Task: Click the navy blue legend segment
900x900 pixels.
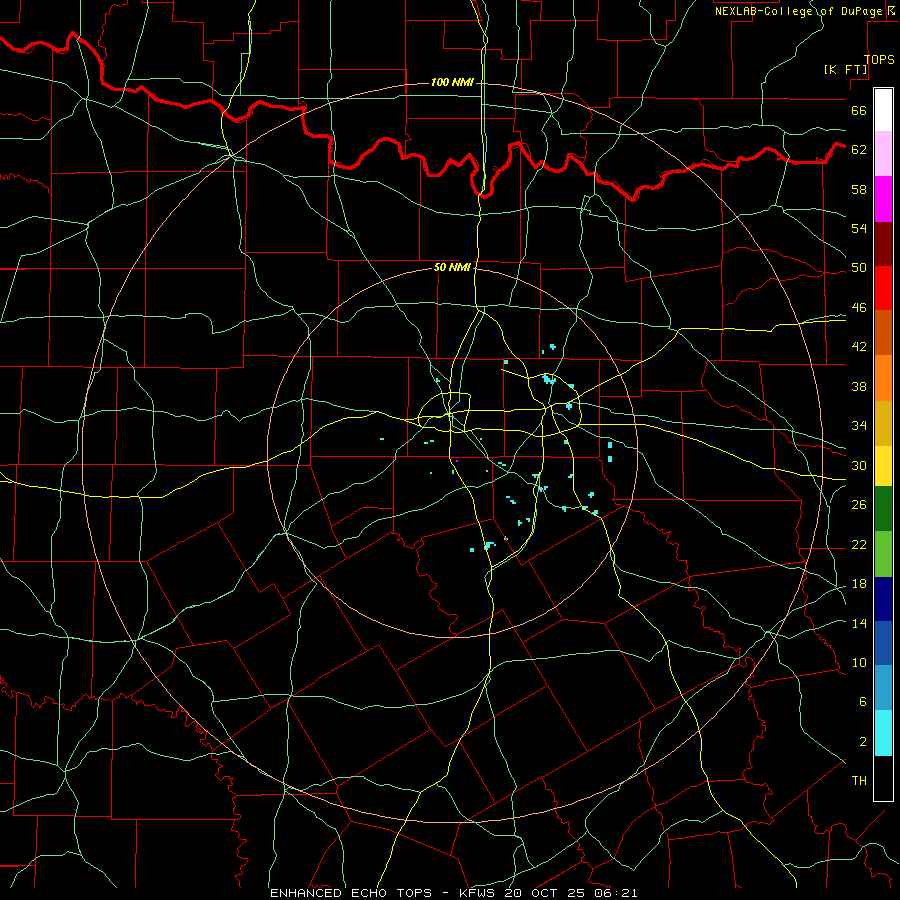Action: click(883, 599)
